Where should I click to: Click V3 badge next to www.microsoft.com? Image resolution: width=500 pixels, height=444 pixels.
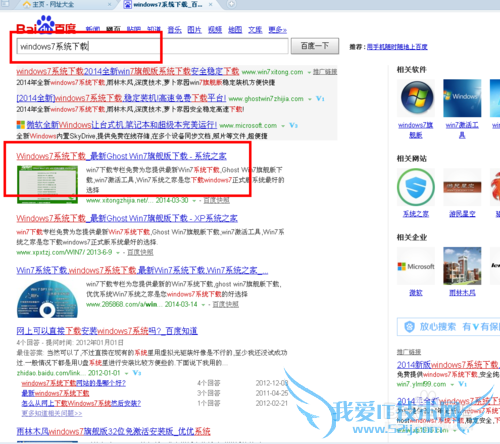click(293, 125)
